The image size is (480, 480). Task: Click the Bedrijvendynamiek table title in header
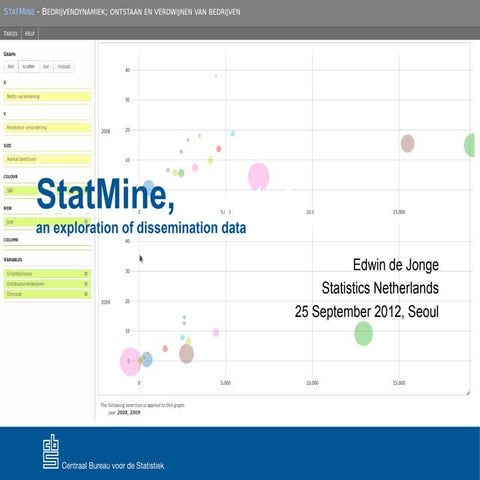click(141, 12)
